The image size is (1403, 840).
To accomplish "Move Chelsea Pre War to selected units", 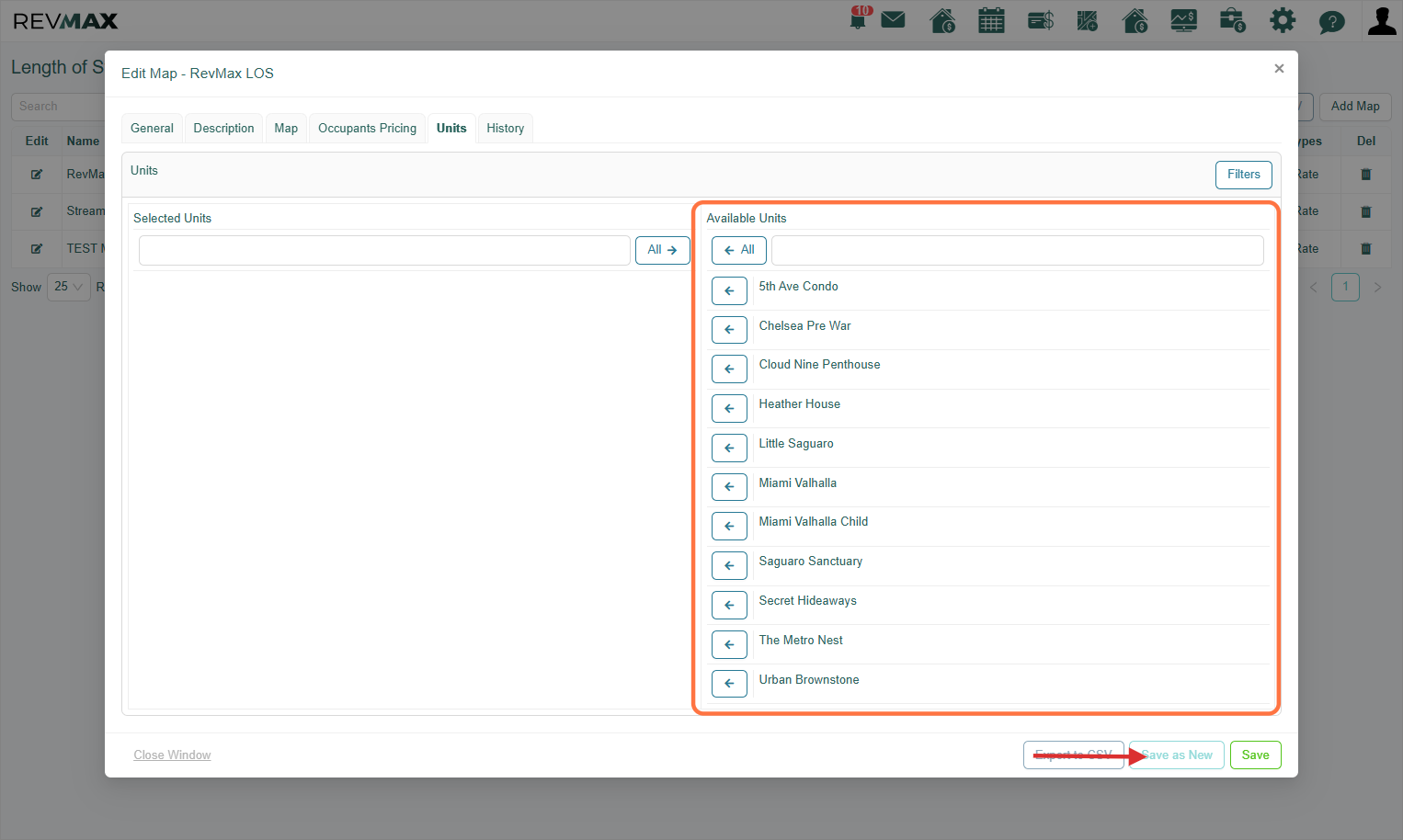I will coord(729,329).
